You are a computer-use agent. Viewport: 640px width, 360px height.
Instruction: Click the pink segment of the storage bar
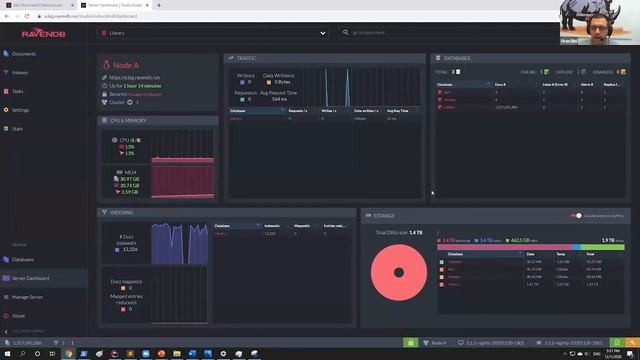point(504,247)
